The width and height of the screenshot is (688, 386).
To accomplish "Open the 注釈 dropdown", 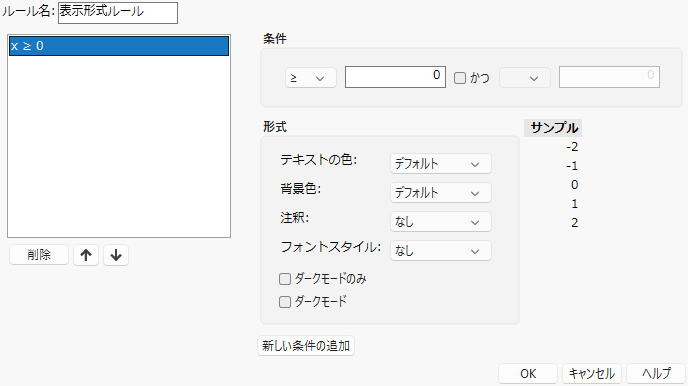I will 441,222.
